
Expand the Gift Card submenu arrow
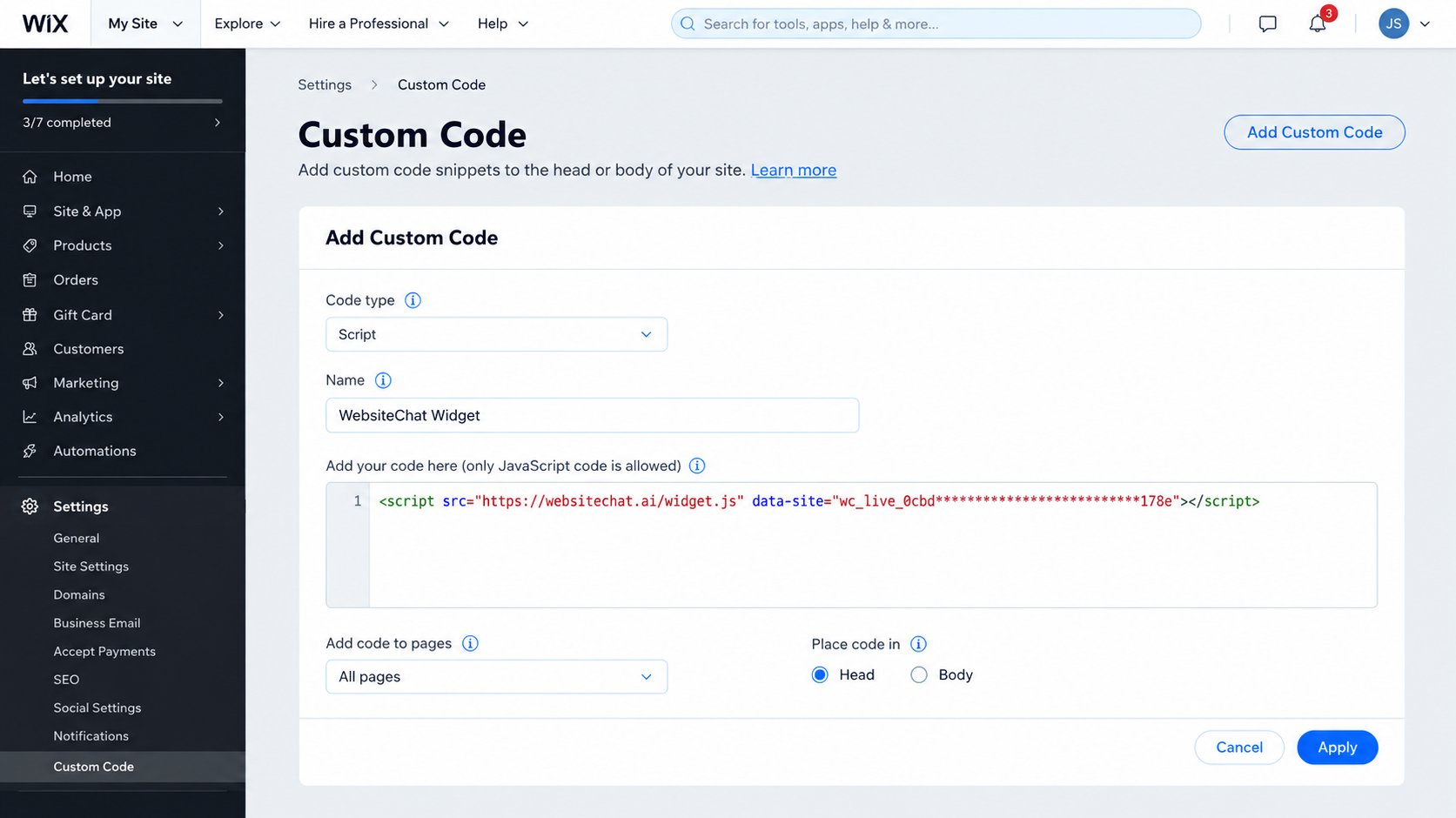click(x=221, y=315)
